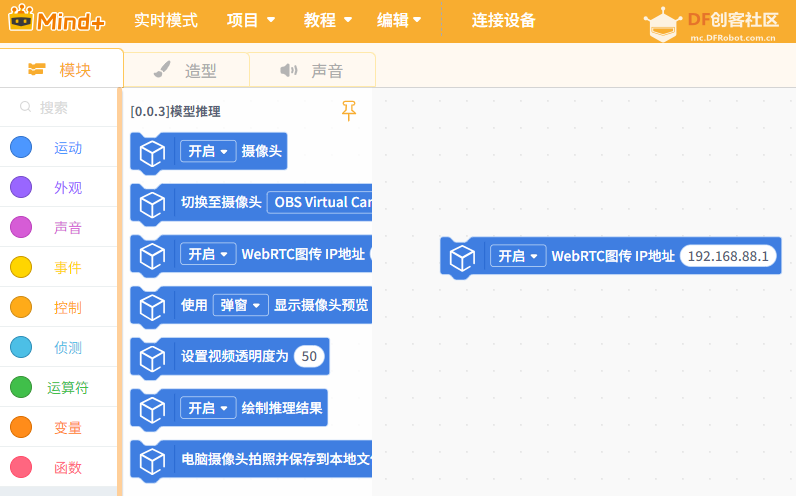Click 电脑摄像头拍照并保存到本地 block text
Screen dimensions: 796x496
277,459
